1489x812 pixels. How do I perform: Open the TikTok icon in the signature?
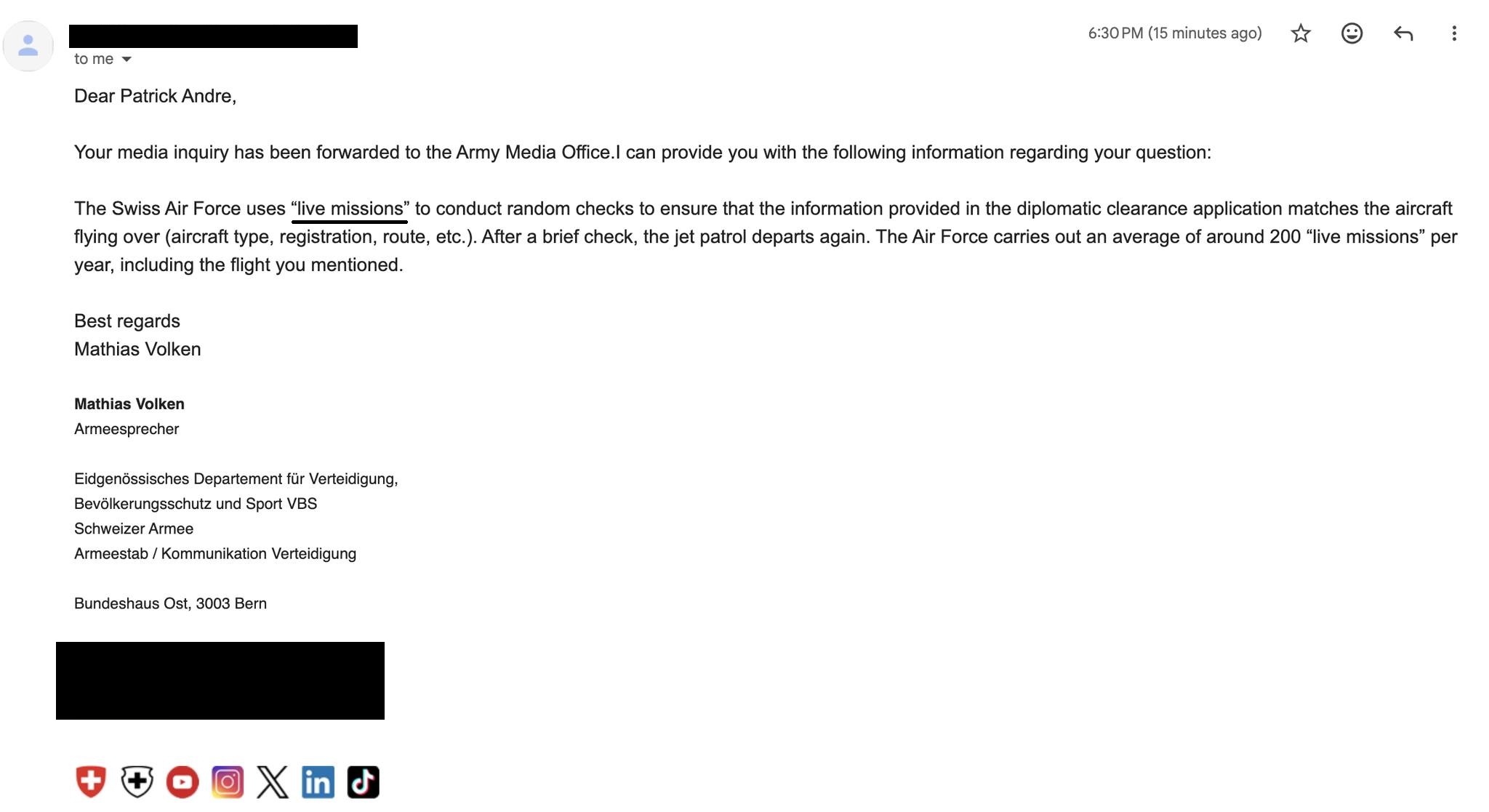[364, 781]
